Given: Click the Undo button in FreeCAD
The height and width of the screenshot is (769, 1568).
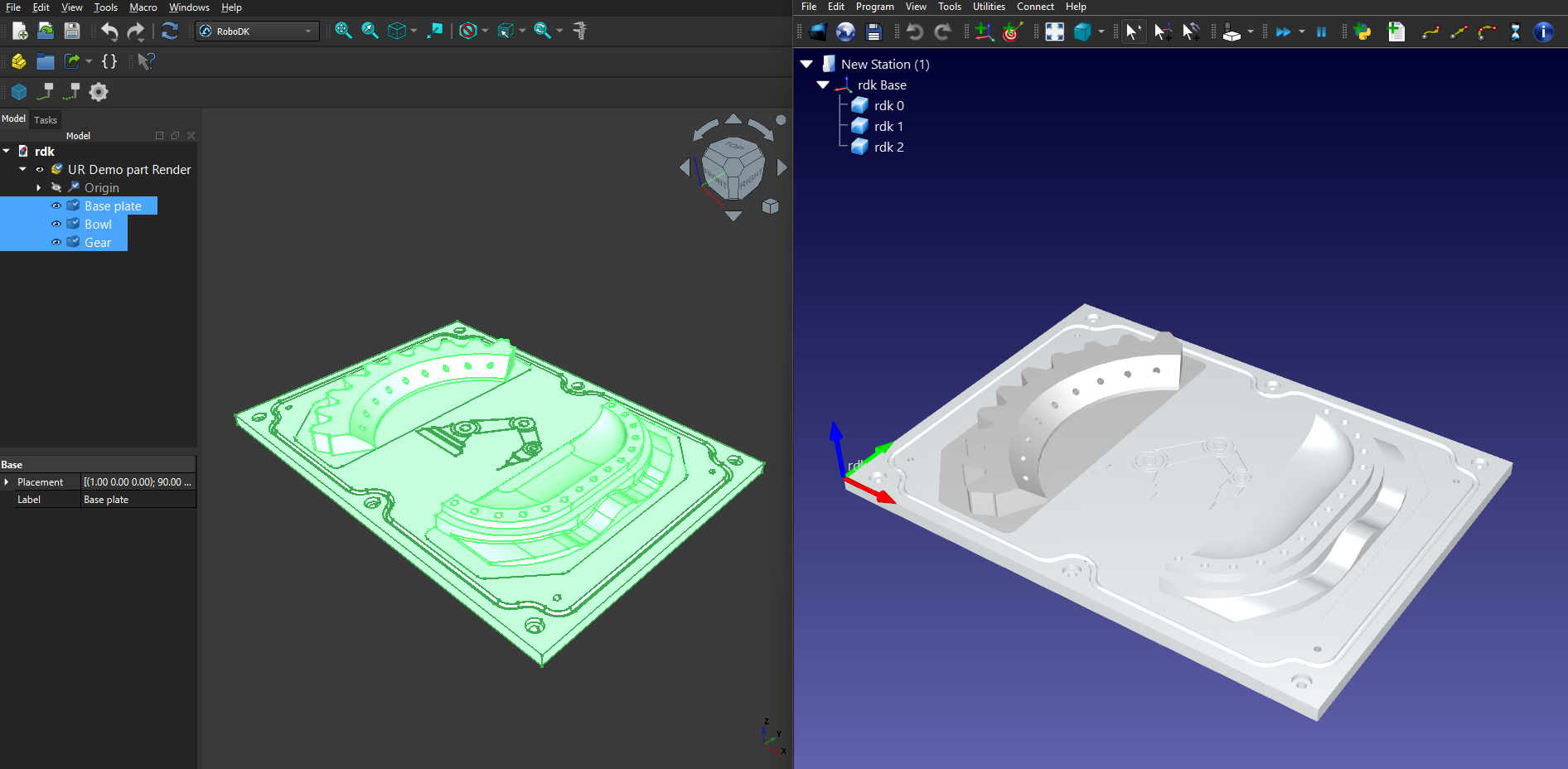Looking at the screenshot, I should coord(109,31).
